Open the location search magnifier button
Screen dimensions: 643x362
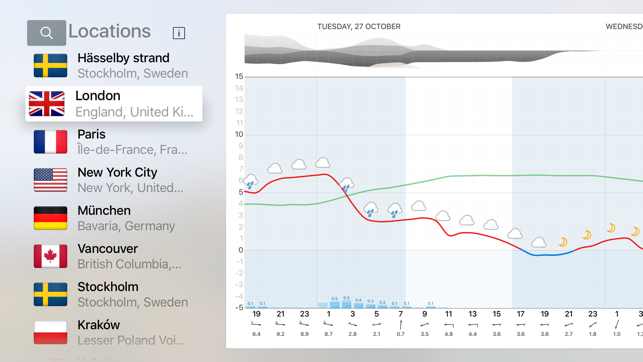tap(46, 33)
